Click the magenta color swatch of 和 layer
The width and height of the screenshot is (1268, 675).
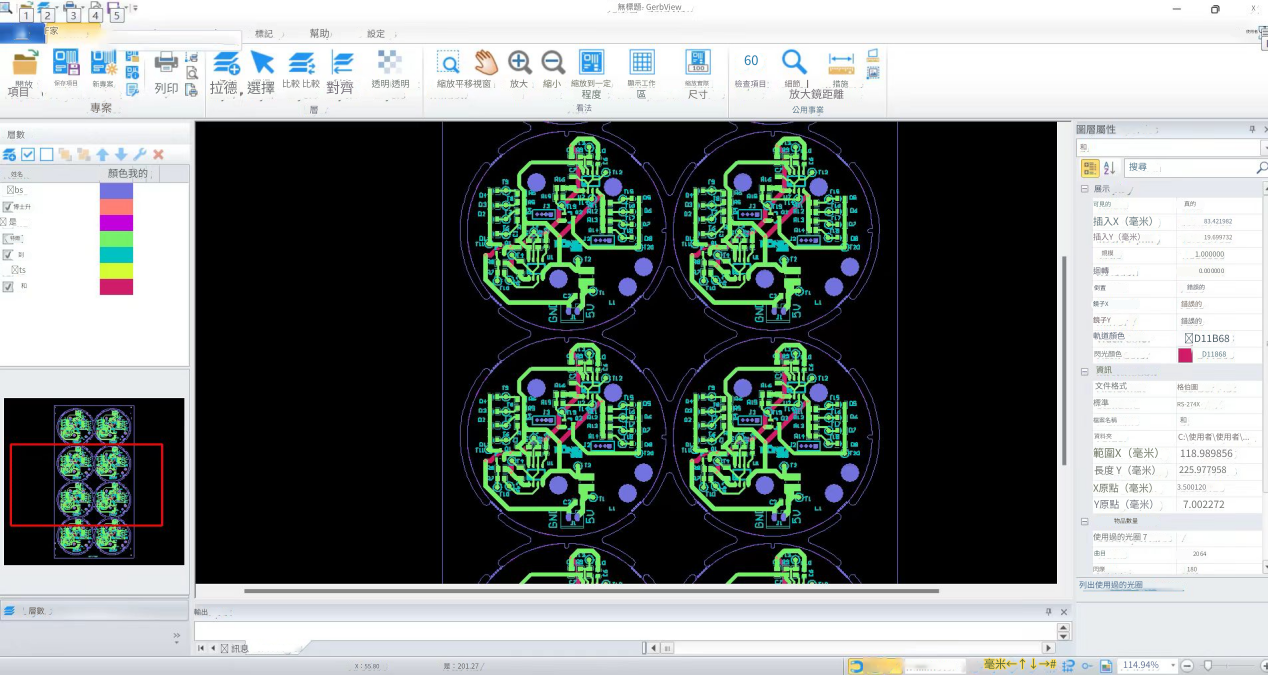[116, 287]
